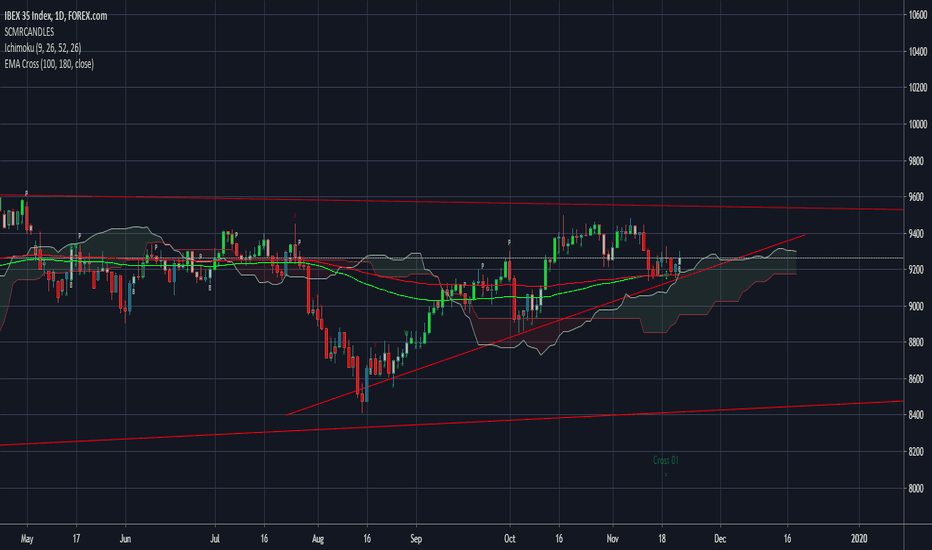Click the IBEX 35 Index chart title
Image resolution: width=932 pixels, height=550 pixels.
tap(56, 16)
